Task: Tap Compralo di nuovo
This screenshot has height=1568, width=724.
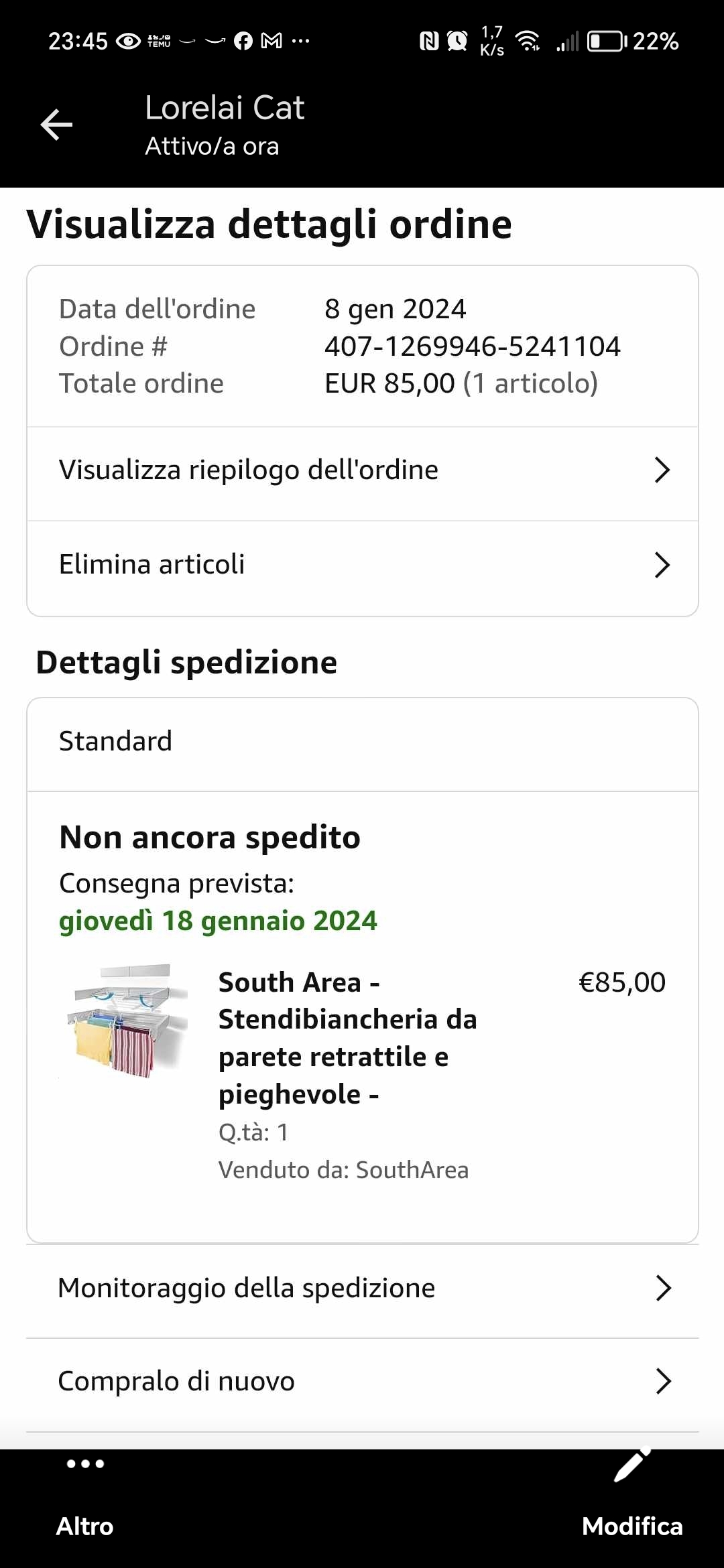Action: pos(176,1381)
